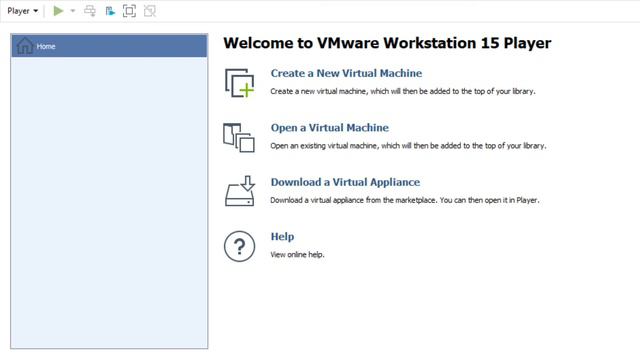640x360 pixels.
Task: Click Create a New Virtual Machine link
Action: (346, 73)
